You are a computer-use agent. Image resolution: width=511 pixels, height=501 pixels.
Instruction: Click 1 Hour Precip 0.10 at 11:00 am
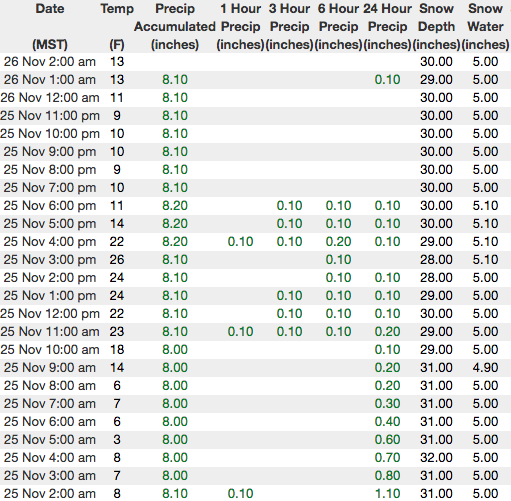coord(240,332)
